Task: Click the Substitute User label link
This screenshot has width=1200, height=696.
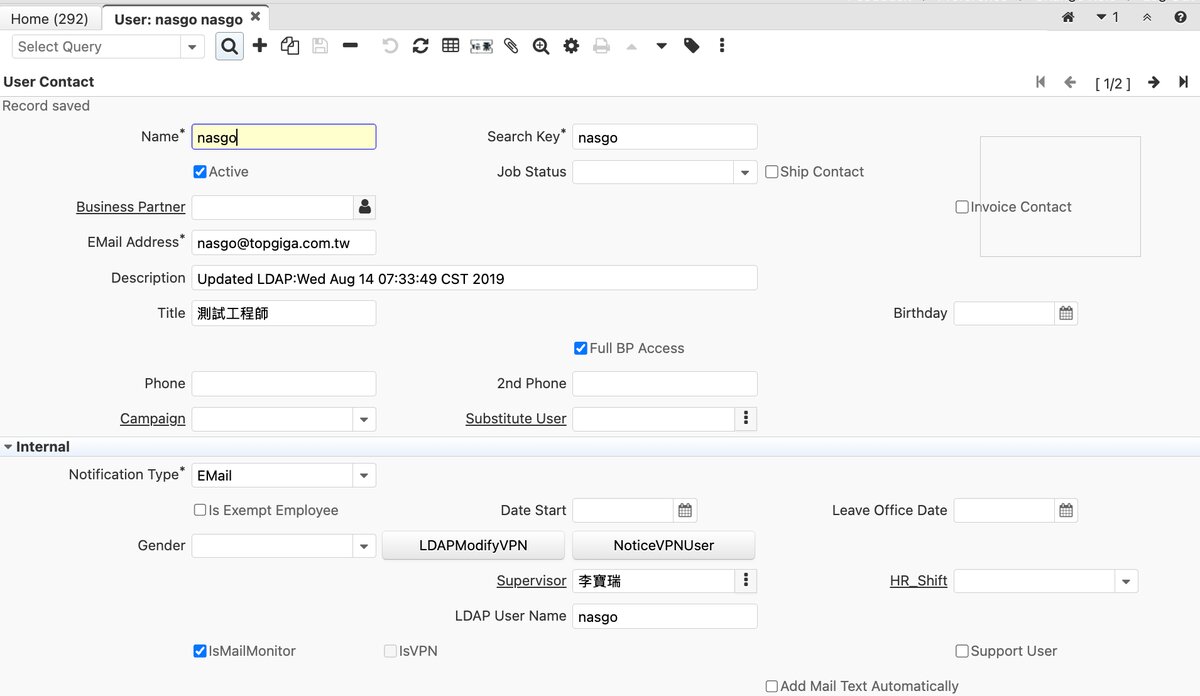Action: pos(516,419)
